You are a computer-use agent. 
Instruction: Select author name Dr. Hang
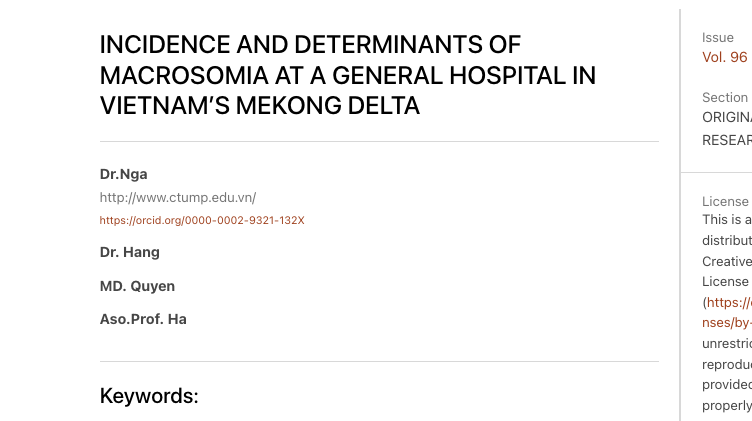[129, 252]
